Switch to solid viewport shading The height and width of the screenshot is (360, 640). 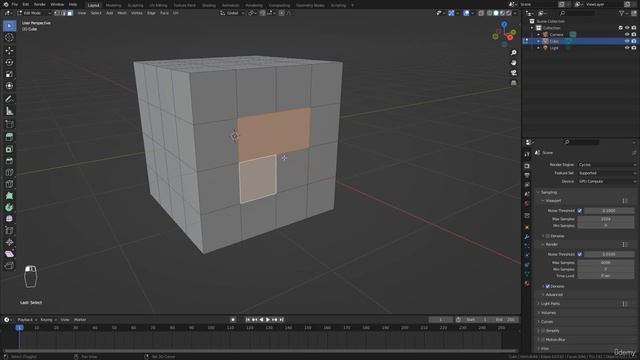point(496,13)
